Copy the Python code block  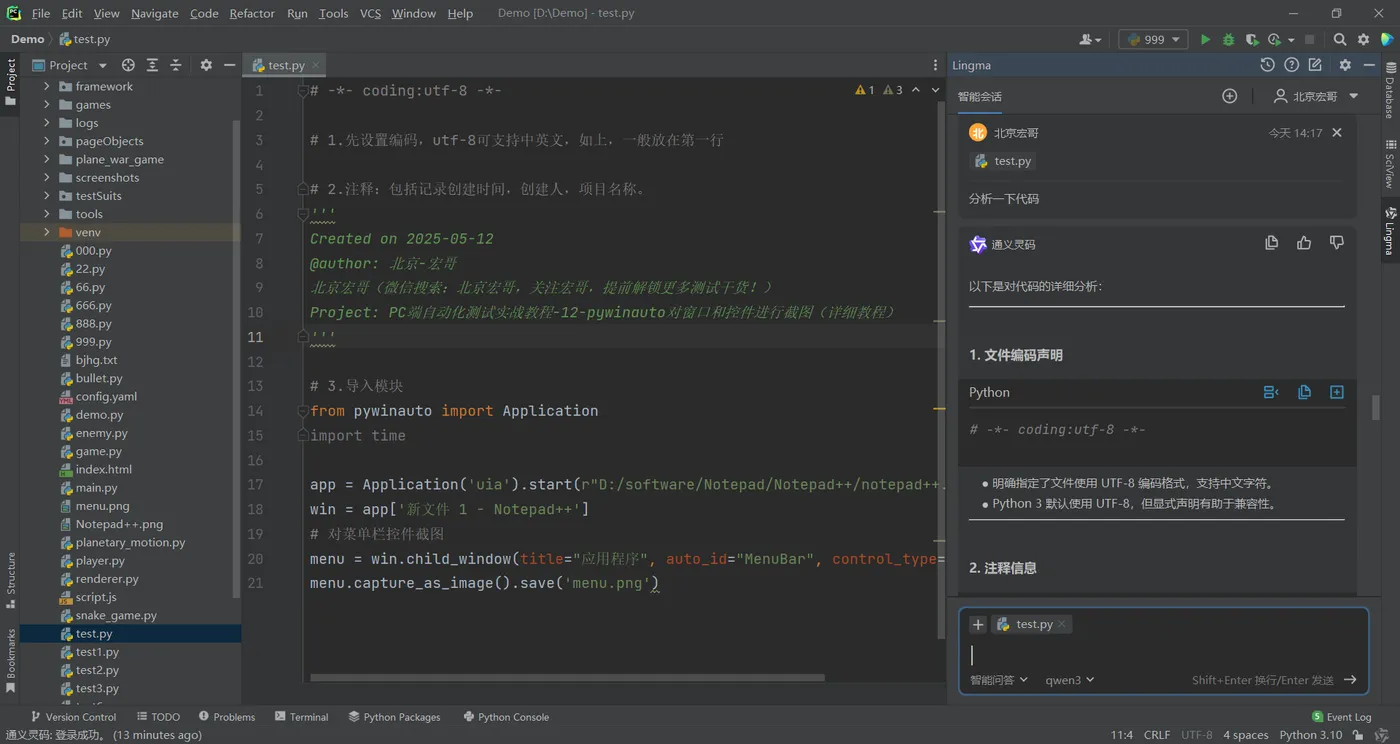[x=1304, y=392]
